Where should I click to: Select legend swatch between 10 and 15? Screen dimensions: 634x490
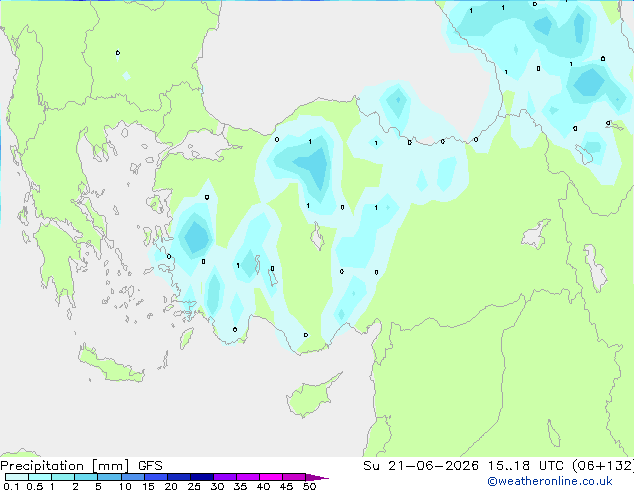[132, 477]
